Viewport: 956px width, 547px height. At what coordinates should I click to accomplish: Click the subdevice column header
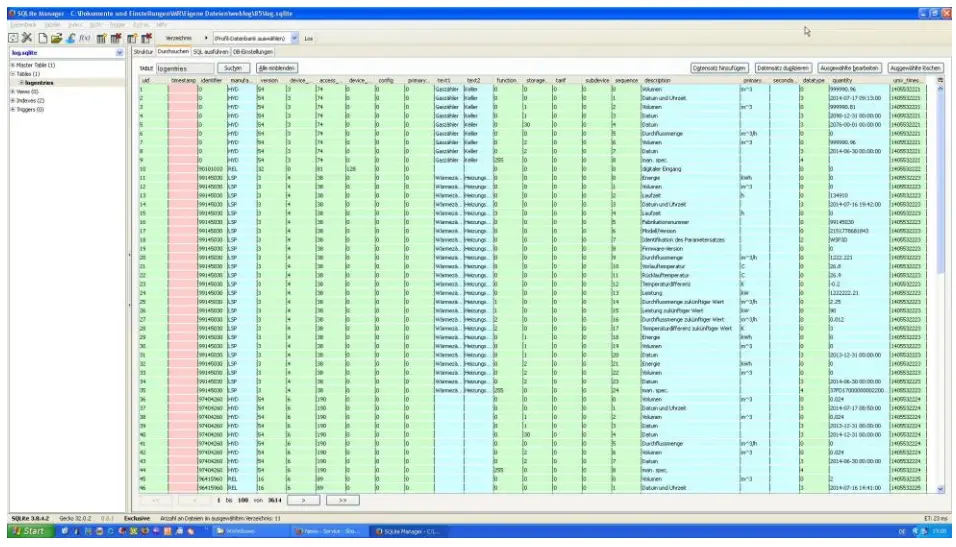pyautogui.click(x=597, y=80)
